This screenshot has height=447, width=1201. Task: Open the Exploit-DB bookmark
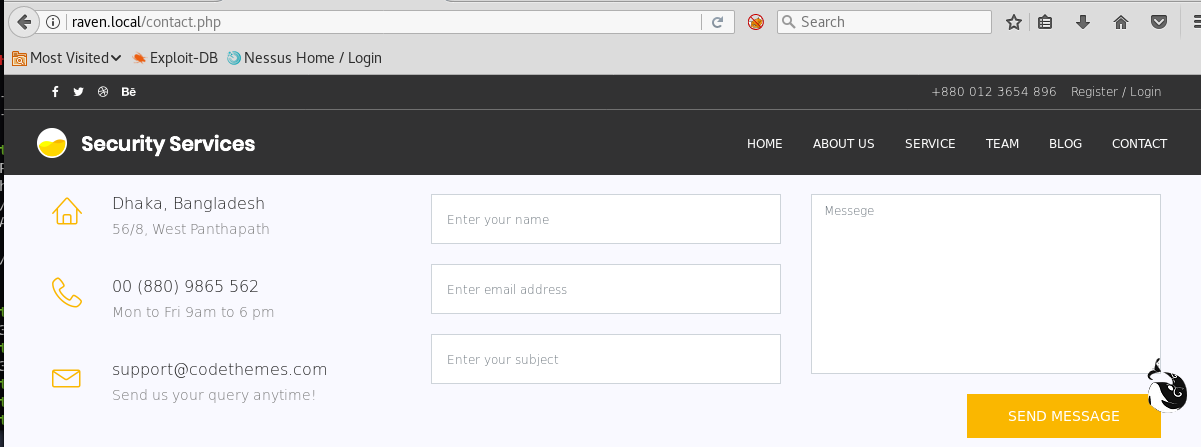tap(175, 58)
